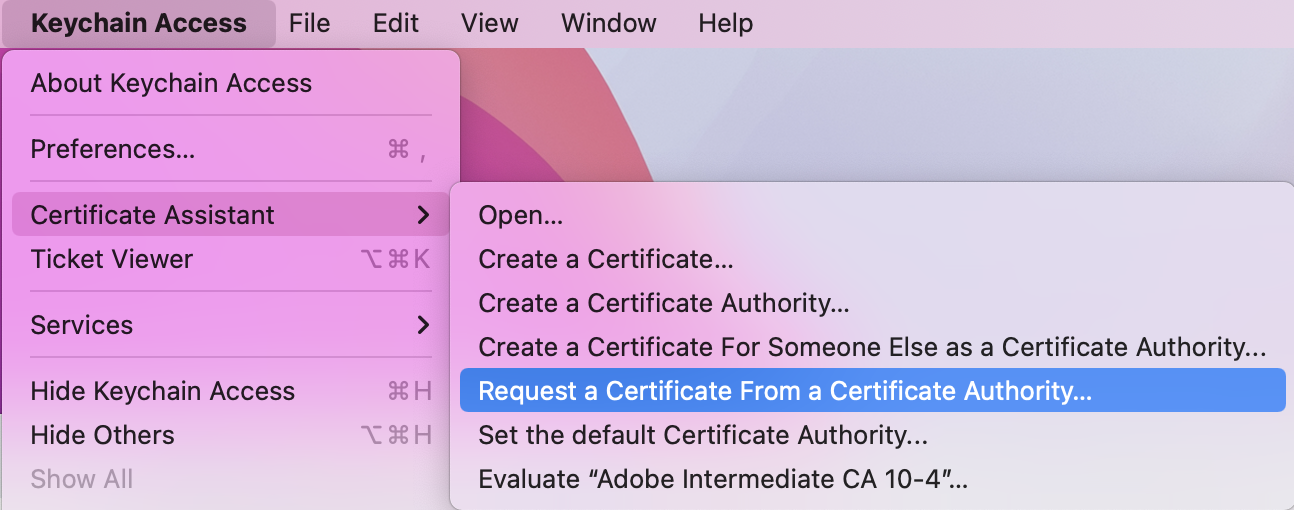Select Hide Others
The height and width of the screenshot is (510, 1294).
(x=230, y=435)
